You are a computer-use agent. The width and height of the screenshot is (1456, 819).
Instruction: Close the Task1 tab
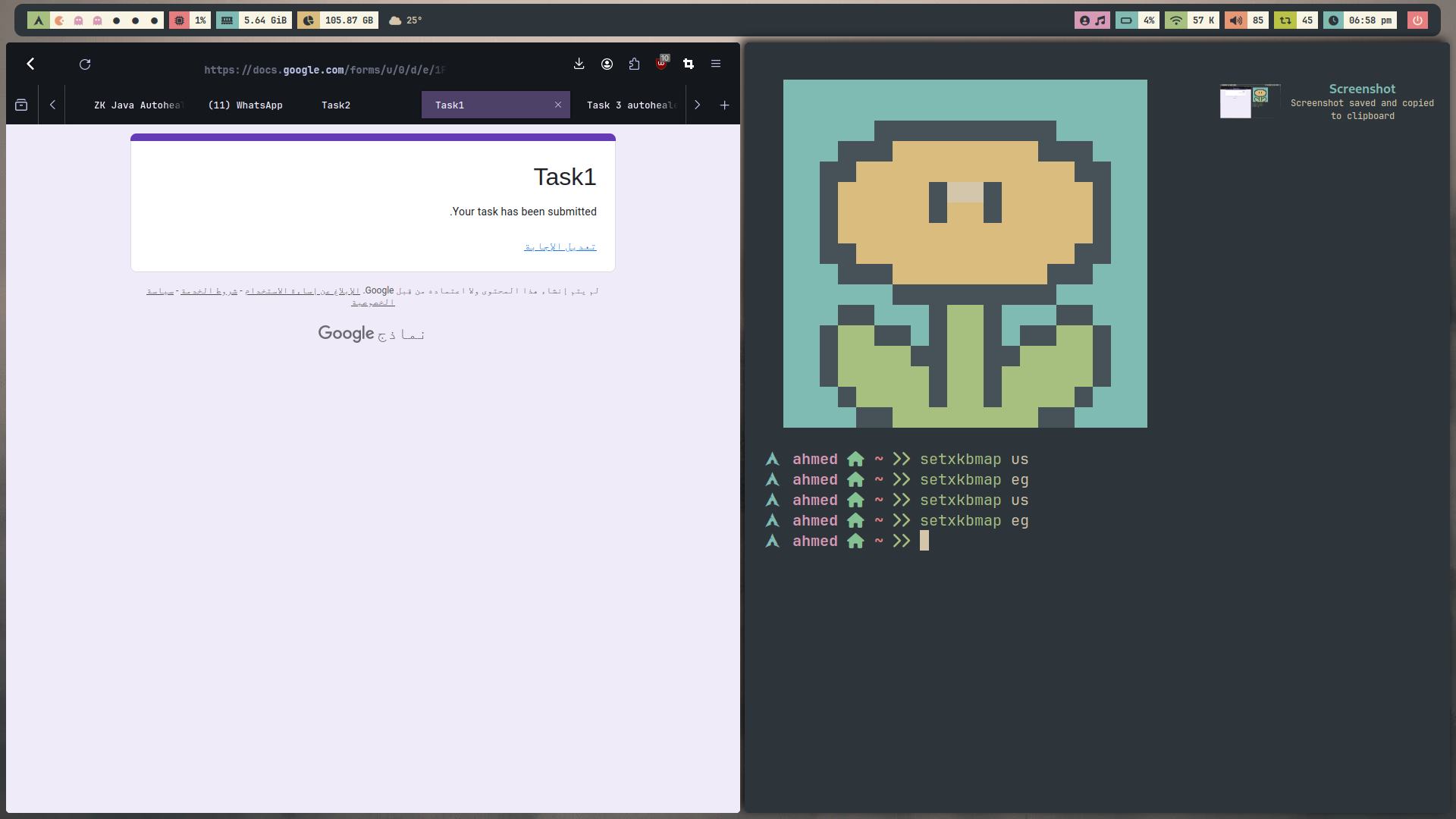point(558,105)
